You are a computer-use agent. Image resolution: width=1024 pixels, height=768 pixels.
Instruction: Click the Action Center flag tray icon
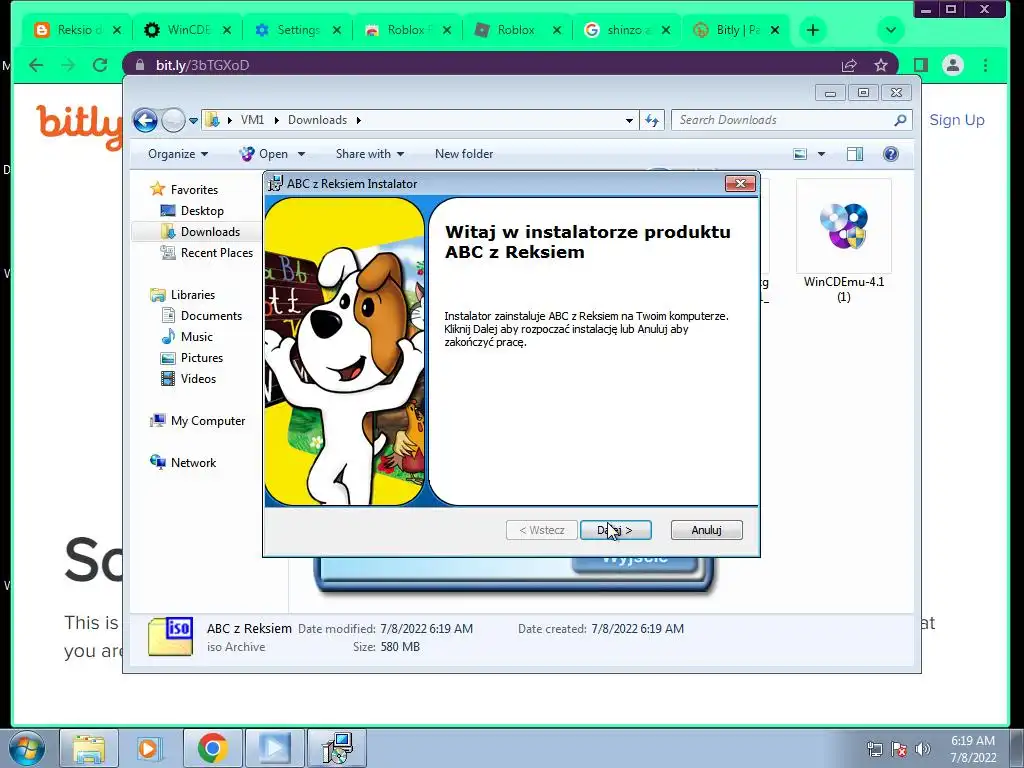click(x=899, y=749)
